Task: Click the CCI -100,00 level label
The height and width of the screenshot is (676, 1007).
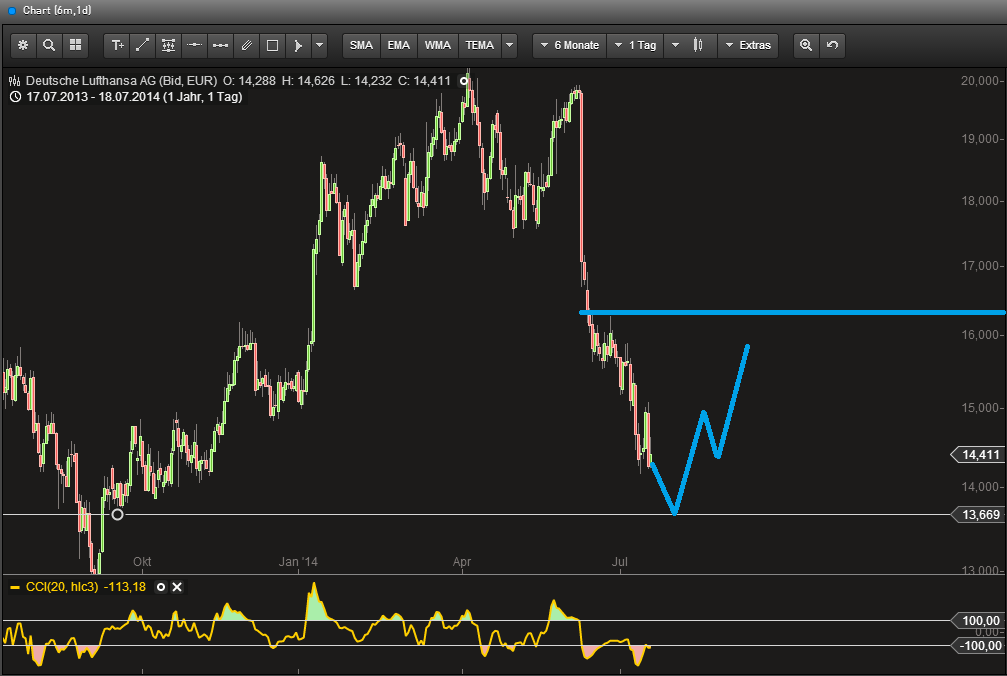Action: 979,645
